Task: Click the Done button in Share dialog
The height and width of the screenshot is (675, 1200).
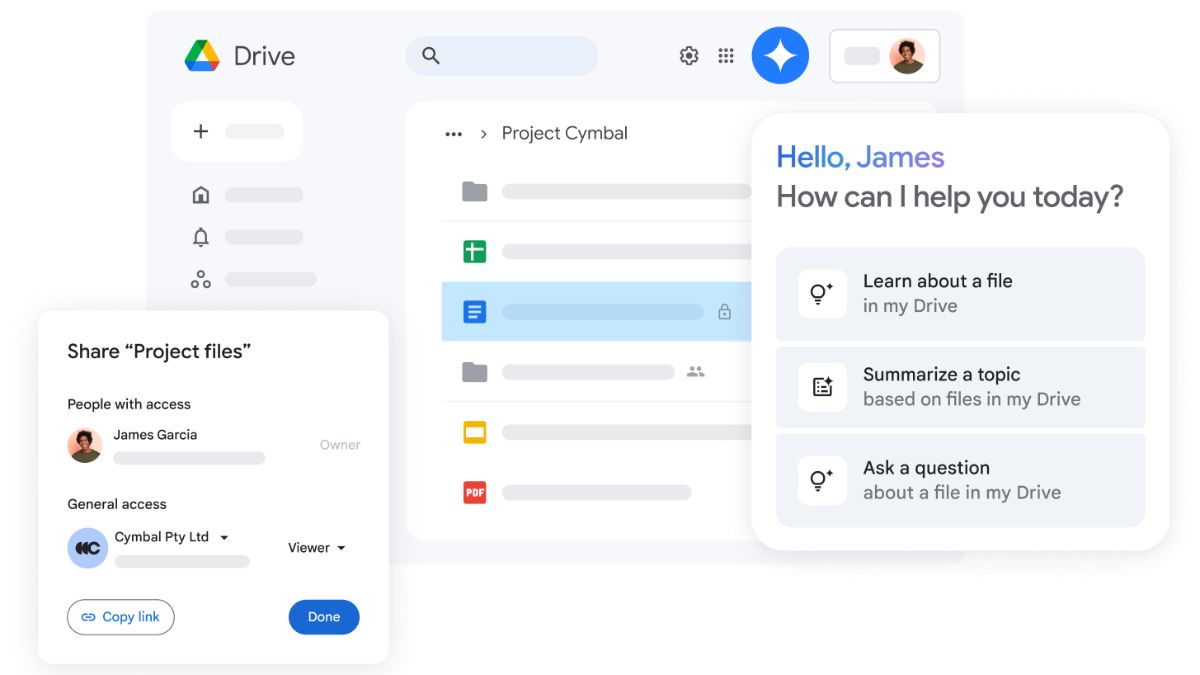Action: click(323, 617)
